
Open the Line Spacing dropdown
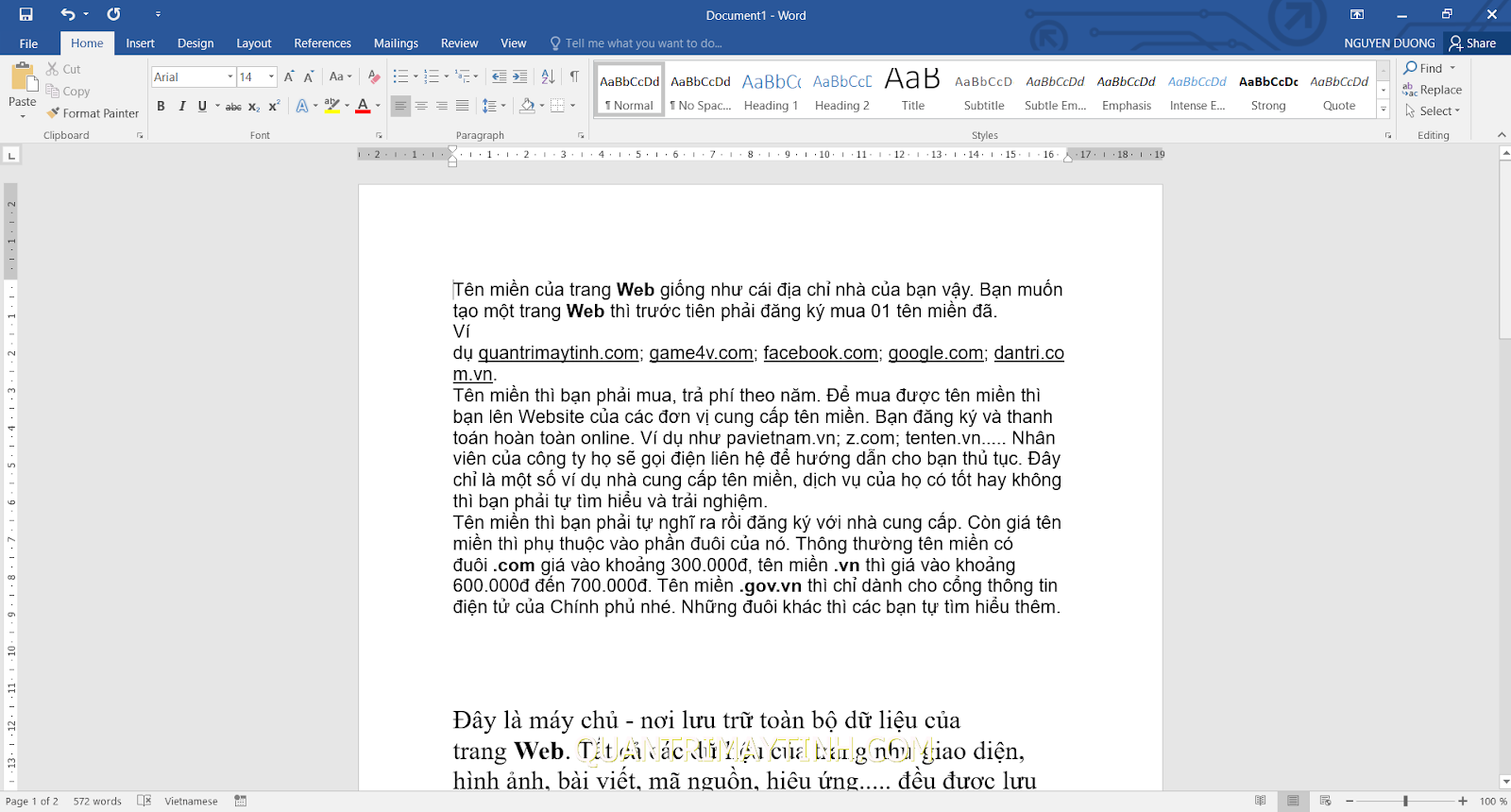(x=494, y=106)
